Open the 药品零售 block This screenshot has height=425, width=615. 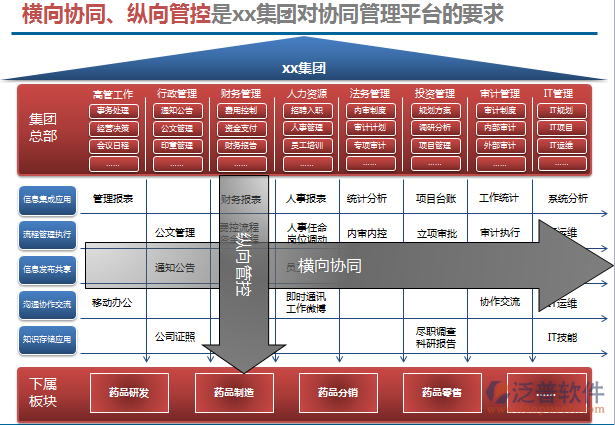442,393
